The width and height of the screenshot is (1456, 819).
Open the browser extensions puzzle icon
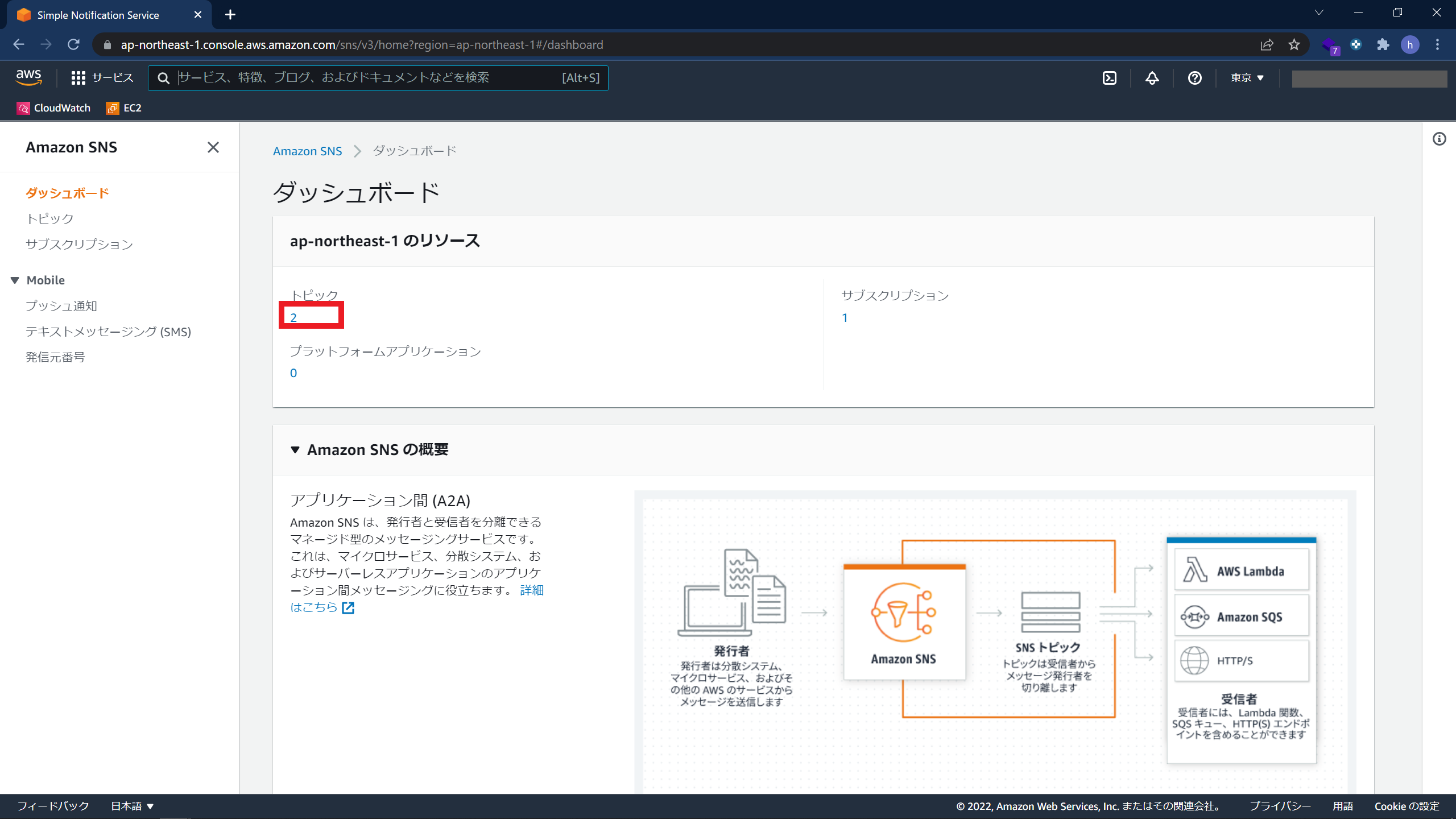1383,44
